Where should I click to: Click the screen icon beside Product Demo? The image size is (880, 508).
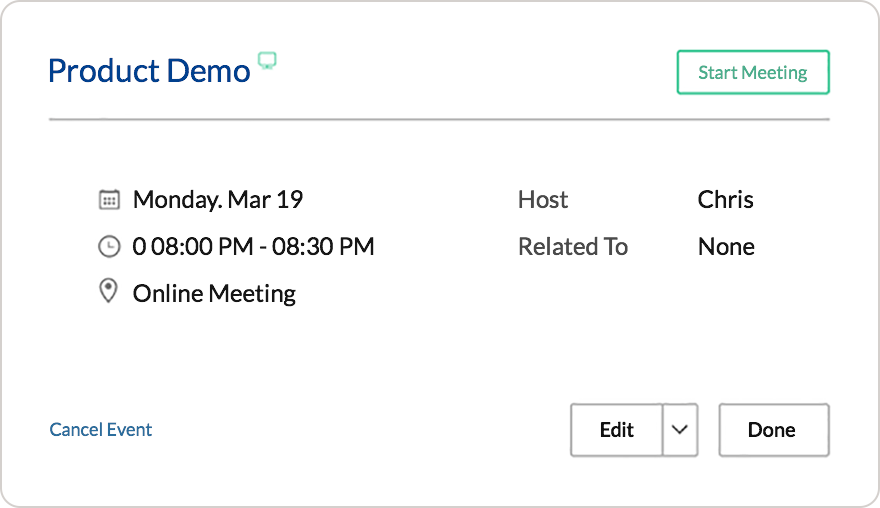(x=267, y=61)
